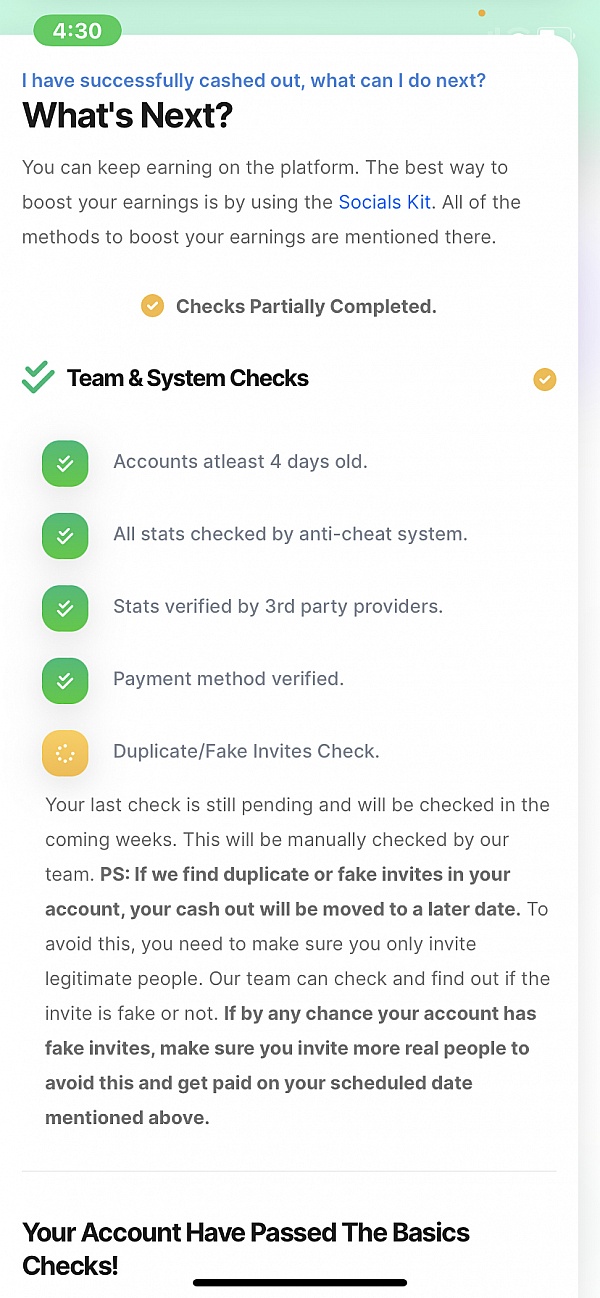Tap the green double-check Team & System icon

[38, 378]
